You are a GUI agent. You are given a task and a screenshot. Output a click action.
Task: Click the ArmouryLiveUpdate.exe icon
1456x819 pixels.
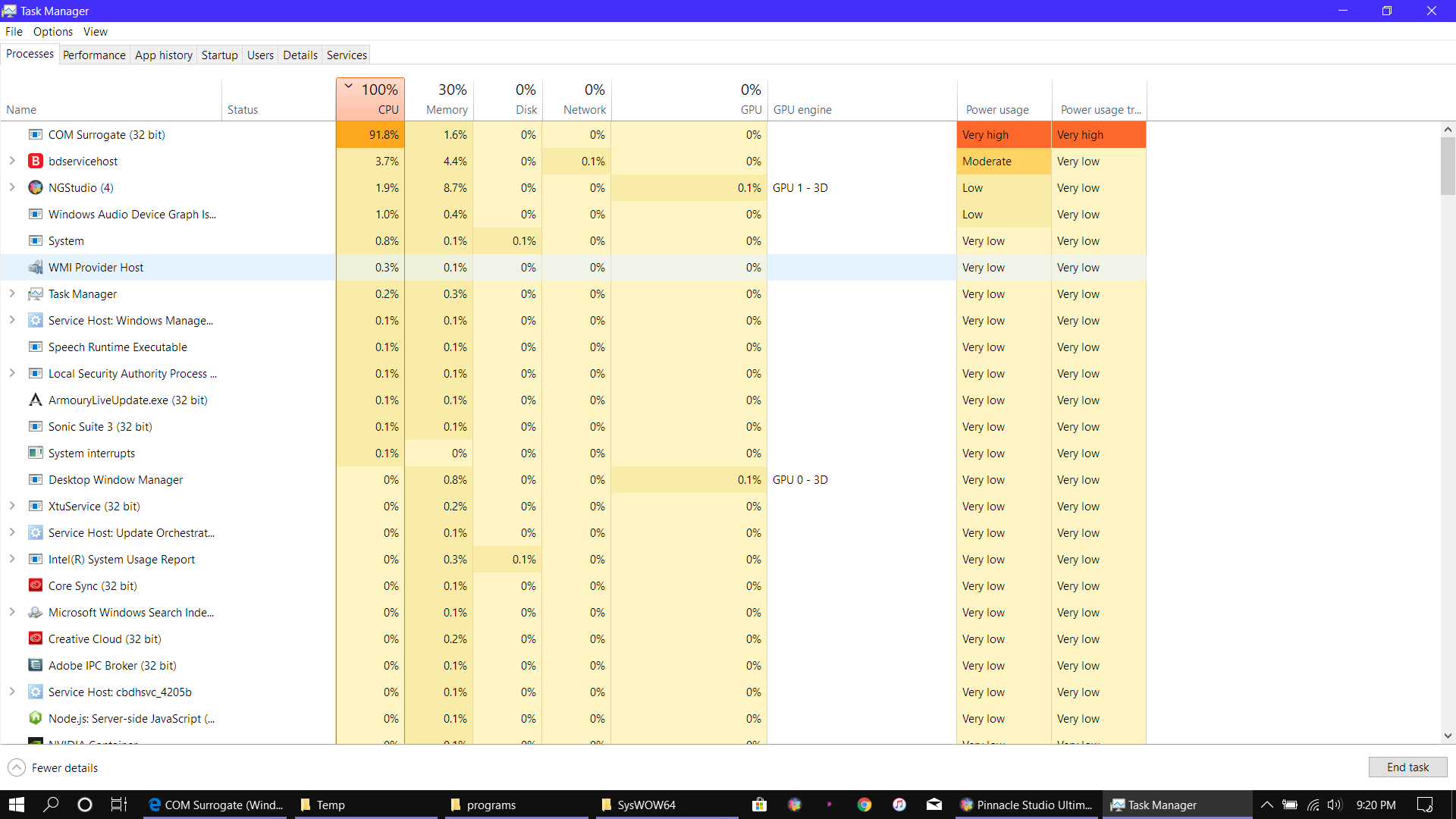point(35,400)
